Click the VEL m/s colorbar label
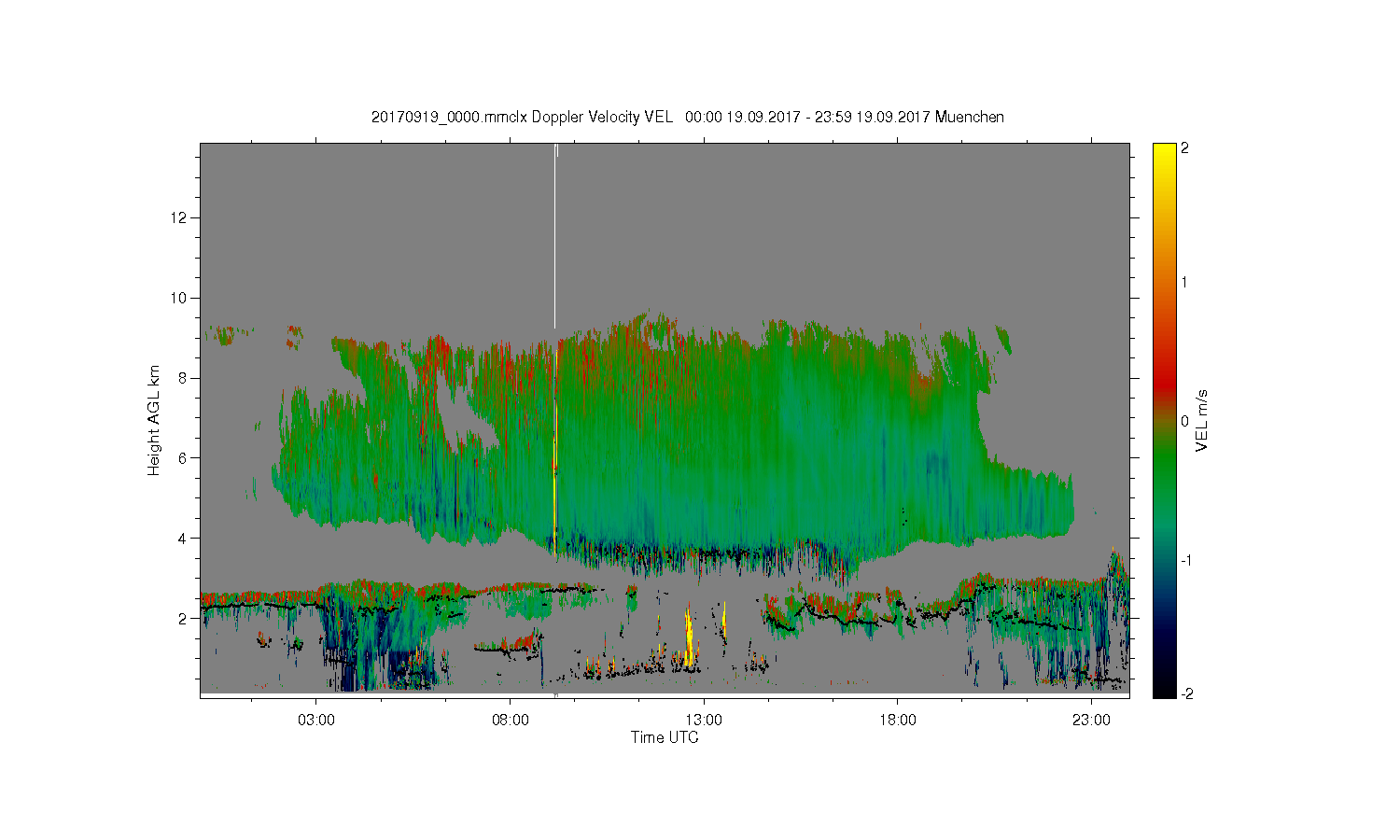The width and height of the screenshot is (1400, 840). pyautogui.click(x=1202, y=420)
